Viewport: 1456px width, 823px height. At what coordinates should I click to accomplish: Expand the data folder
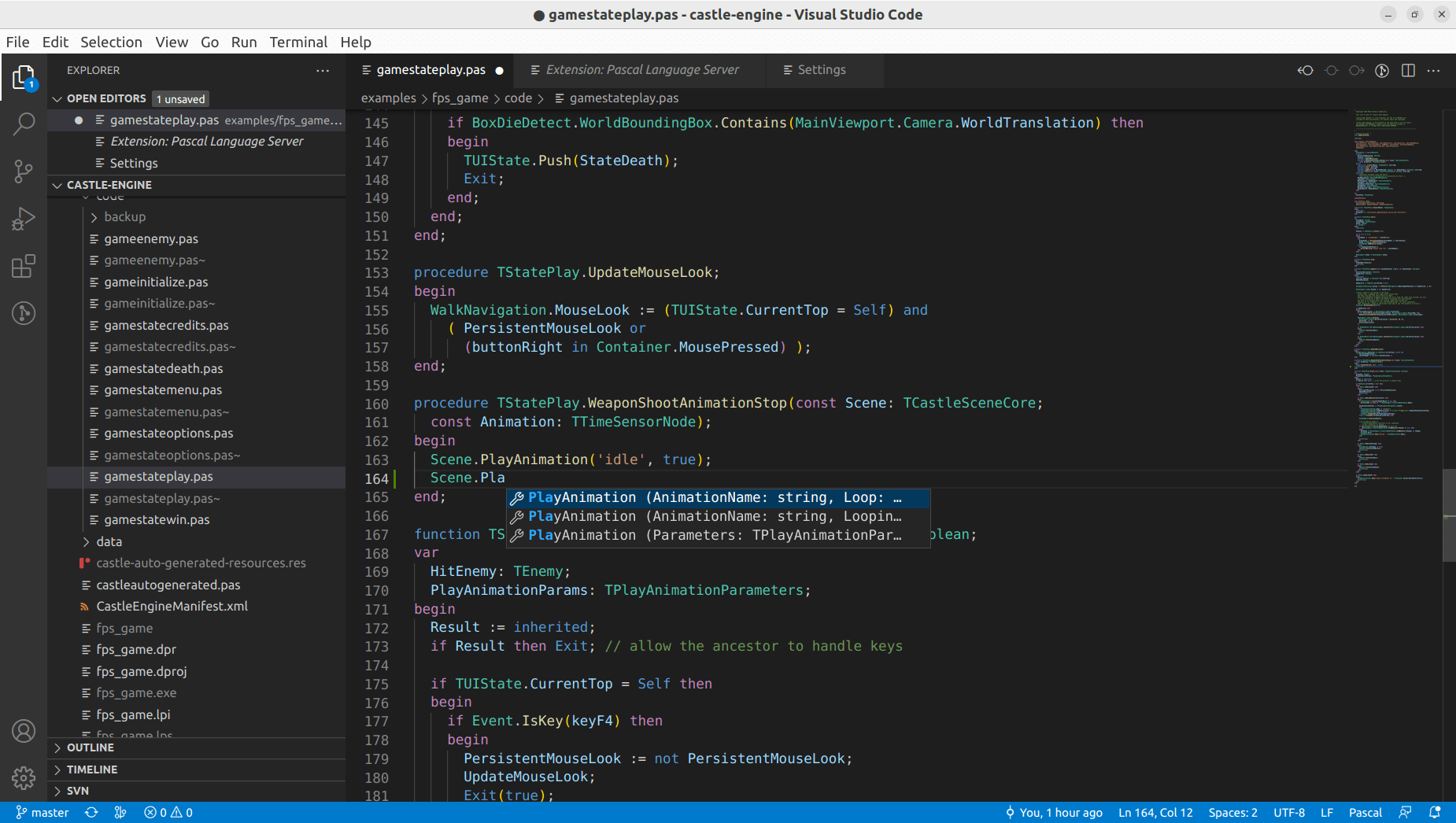tap(109, 541)
